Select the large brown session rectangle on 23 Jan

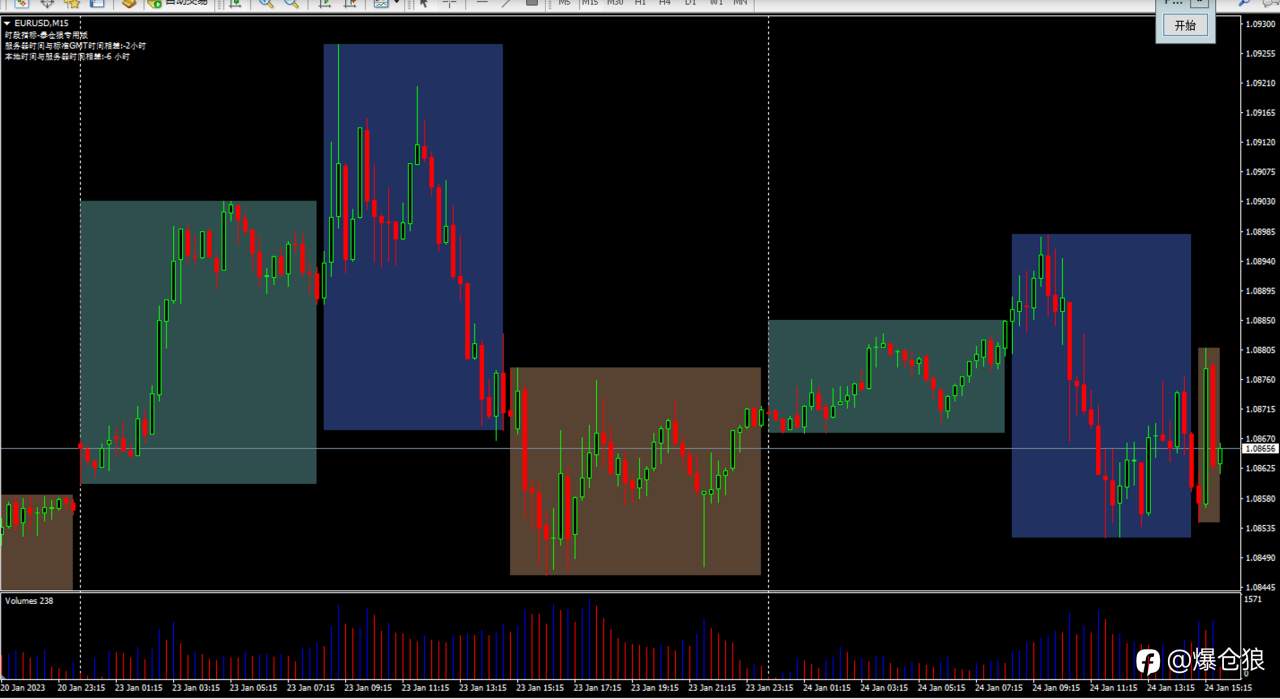[x=635, y=471]
